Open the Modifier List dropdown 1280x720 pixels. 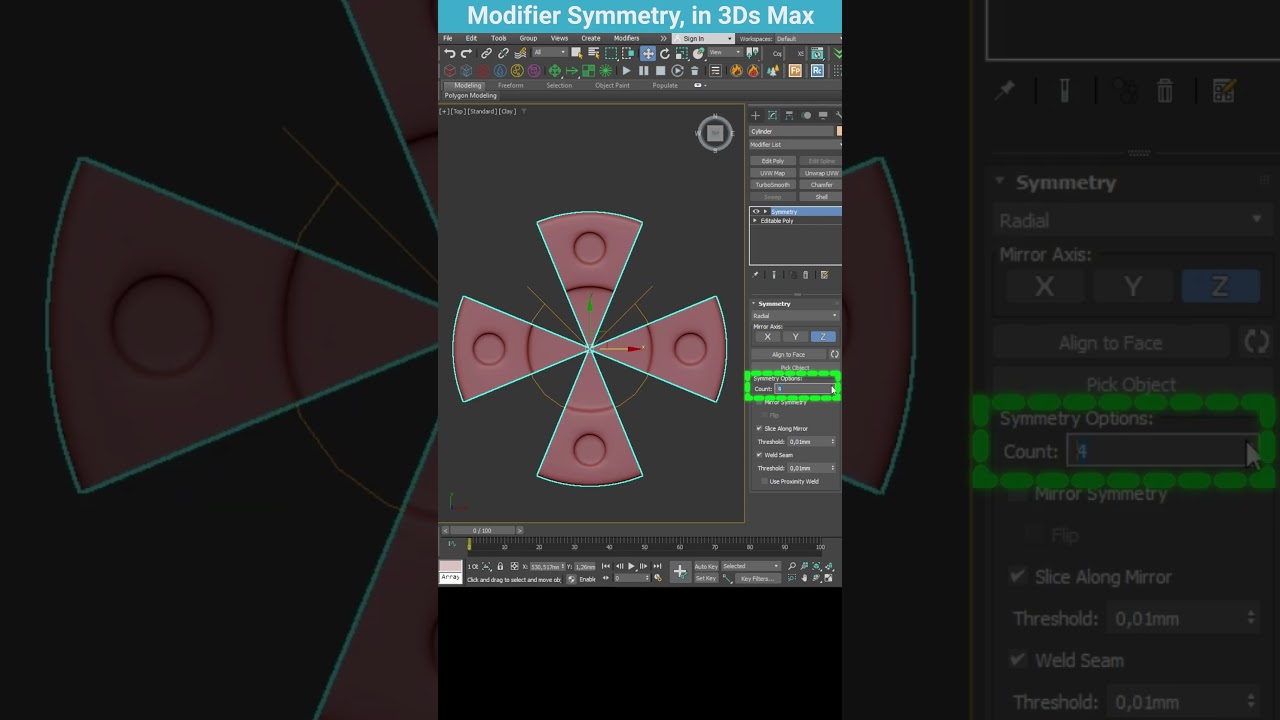pos(795,144)
